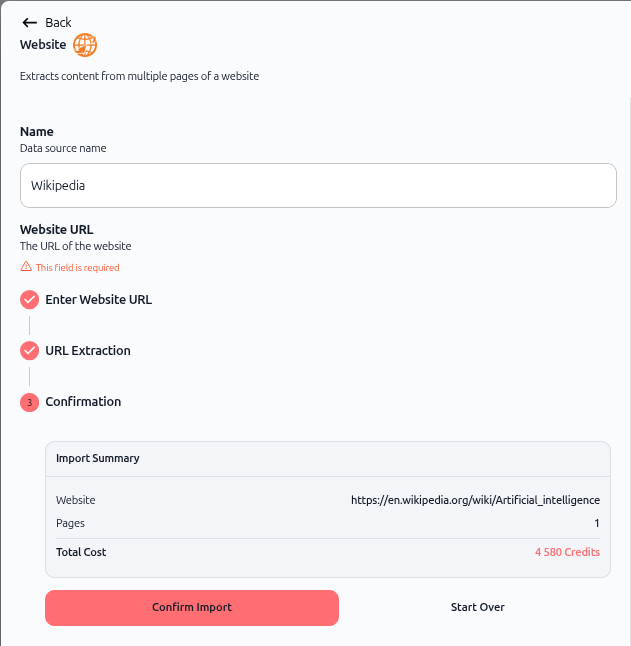Open the URL Extraction step
The width and height of the screenshot is (631, 646).
point(88,351)
